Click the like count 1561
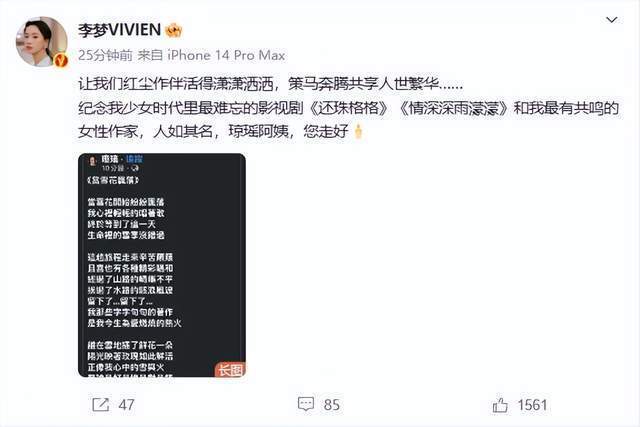Viewport: 640px width, 427px height. (x=532, y=405)
